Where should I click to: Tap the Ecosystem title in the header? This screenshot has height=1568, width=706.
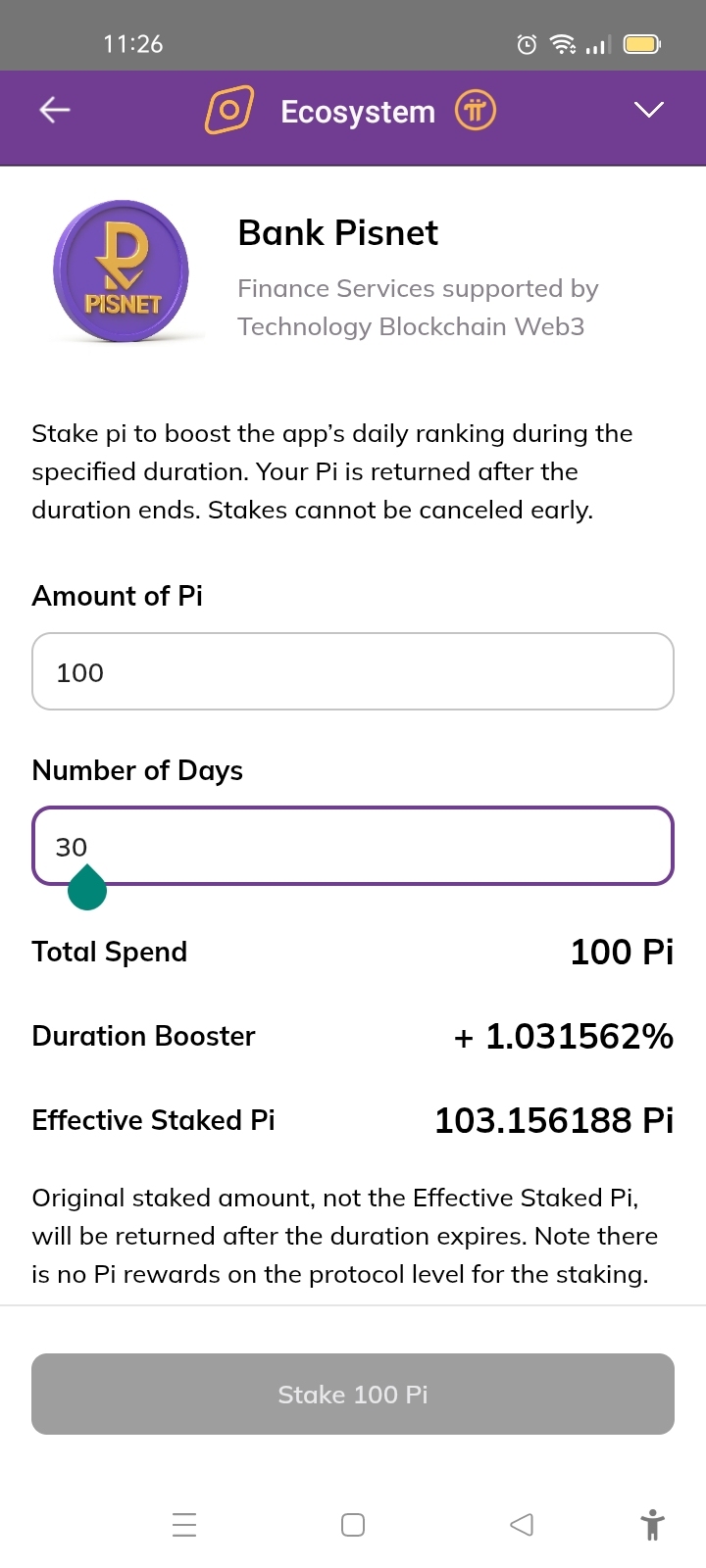[x=358, y=112]
